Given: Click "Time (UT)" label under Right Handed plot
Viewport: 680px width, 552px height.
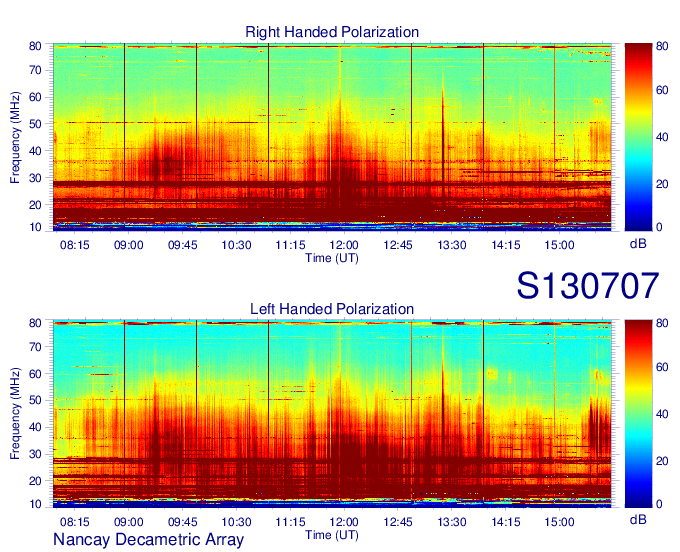Looking at the screenshot, I should tap(332, 258).
